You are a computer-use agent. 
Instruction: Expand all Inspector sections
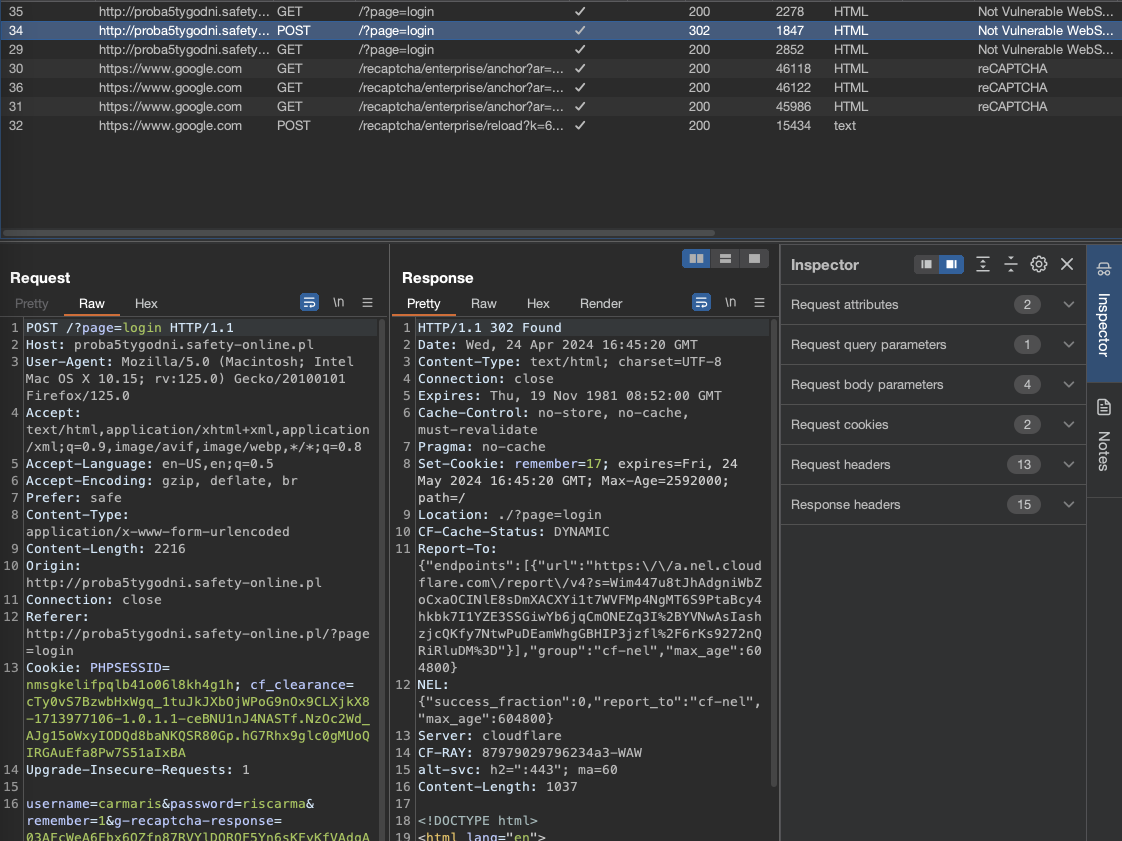(x=983, y=264)
